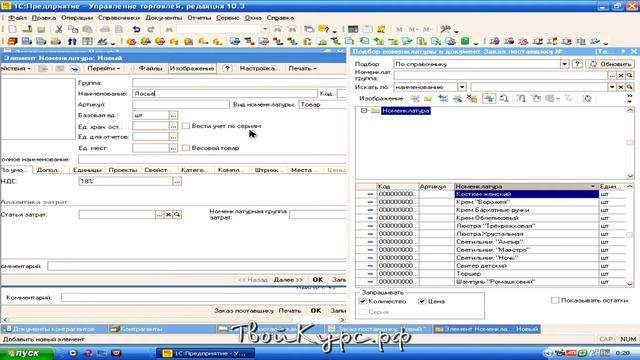Open the help icon with question mark in main toolbar

pos(324,29)
